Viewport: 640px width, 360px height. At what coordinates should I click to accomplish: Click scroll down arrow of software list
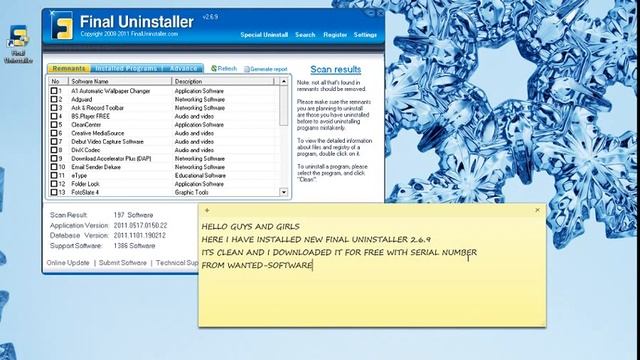(284, 192)
